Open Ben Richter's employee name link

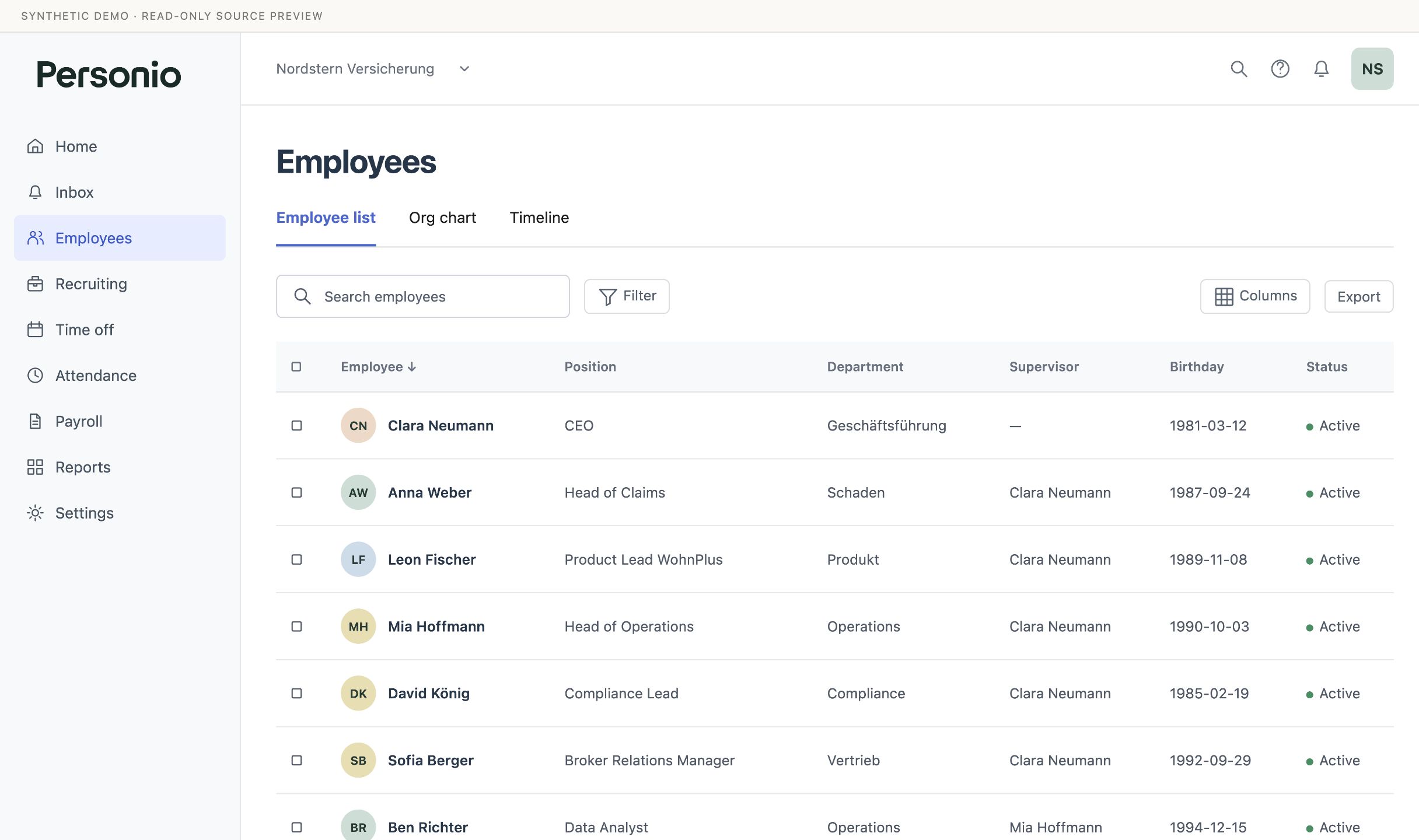pyautogui.click(x=428, y=827)
